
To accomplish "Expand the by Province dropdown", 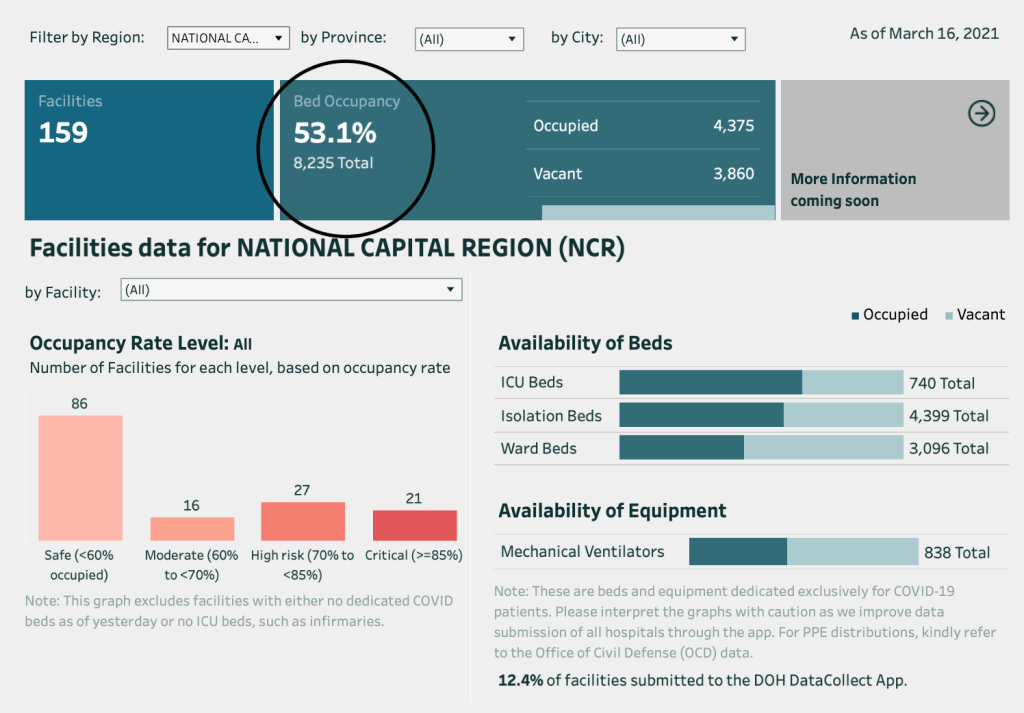I will pyautogui.click(x=469, y=39).
